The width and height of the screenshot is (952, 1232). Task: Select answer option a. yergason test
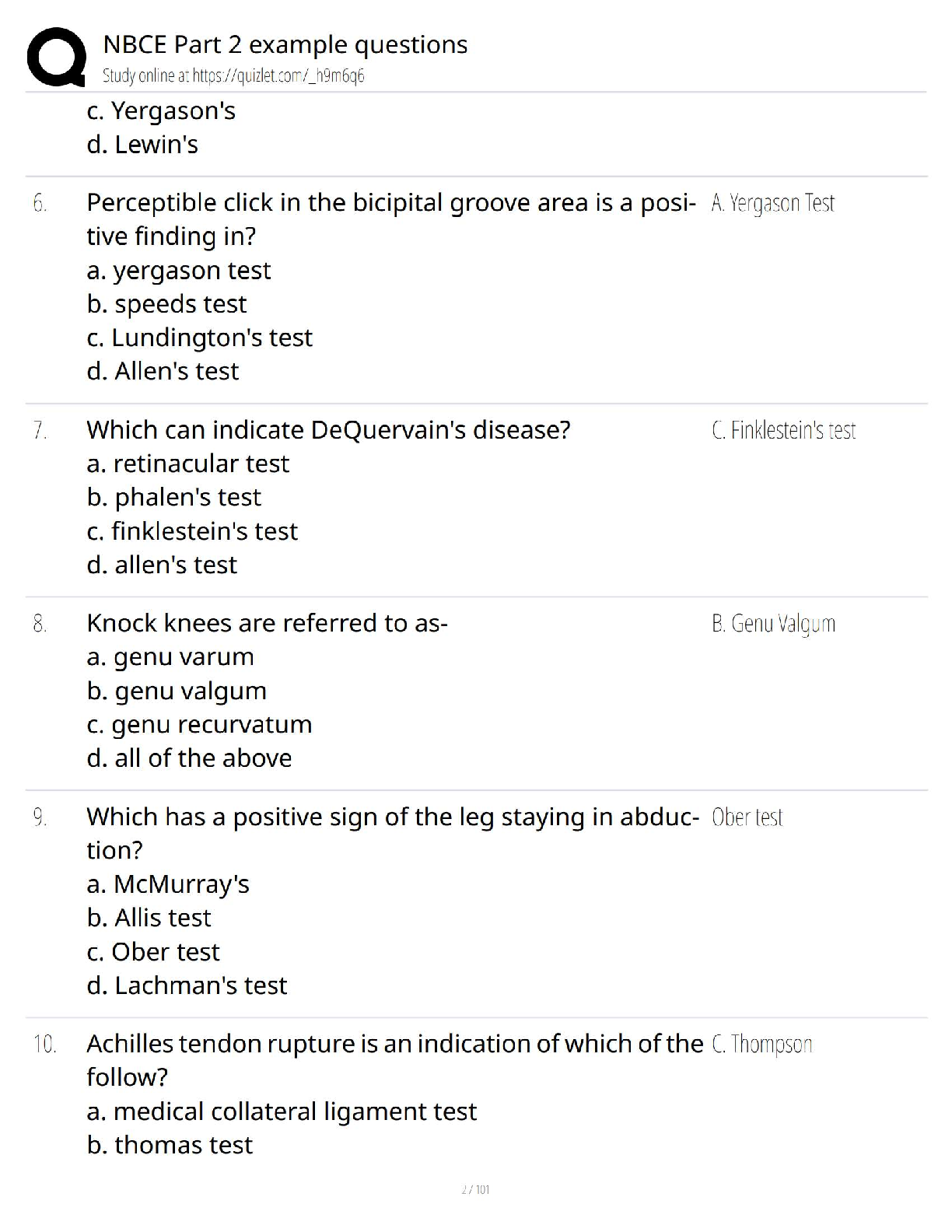pos(178,271)
